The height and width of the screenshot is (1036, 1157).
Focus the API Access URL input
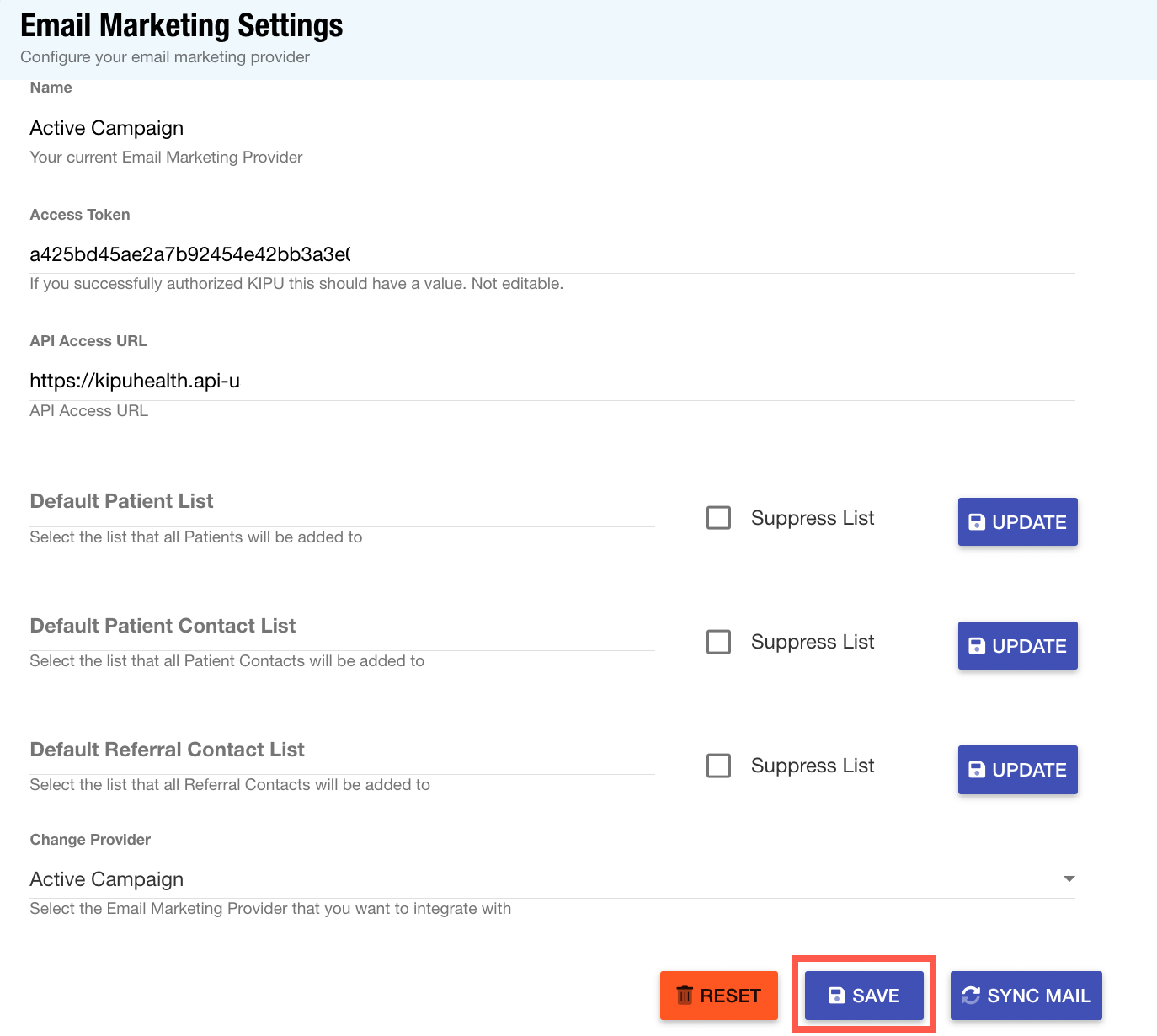[552, 381]
